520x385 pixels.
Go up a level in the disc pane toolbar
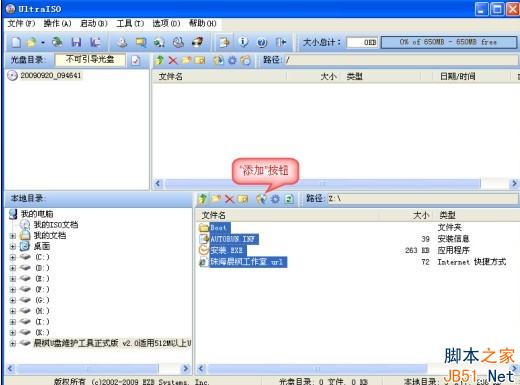[160, 60]
